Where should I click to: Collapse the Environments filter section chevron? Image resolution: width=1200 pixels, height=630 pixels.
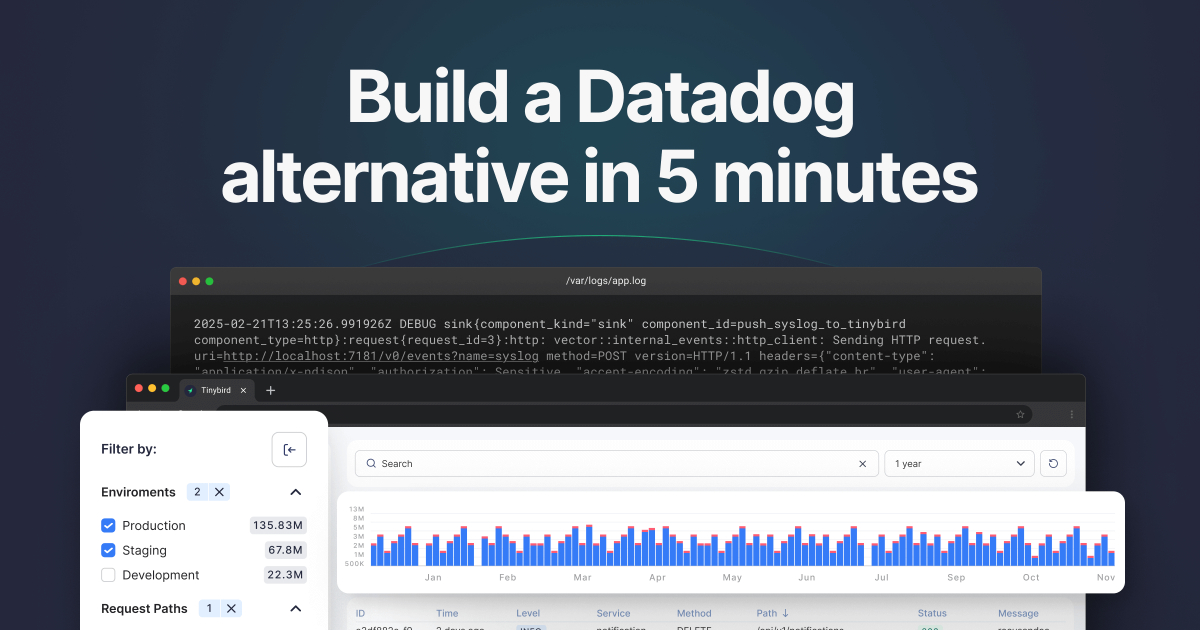295,492
